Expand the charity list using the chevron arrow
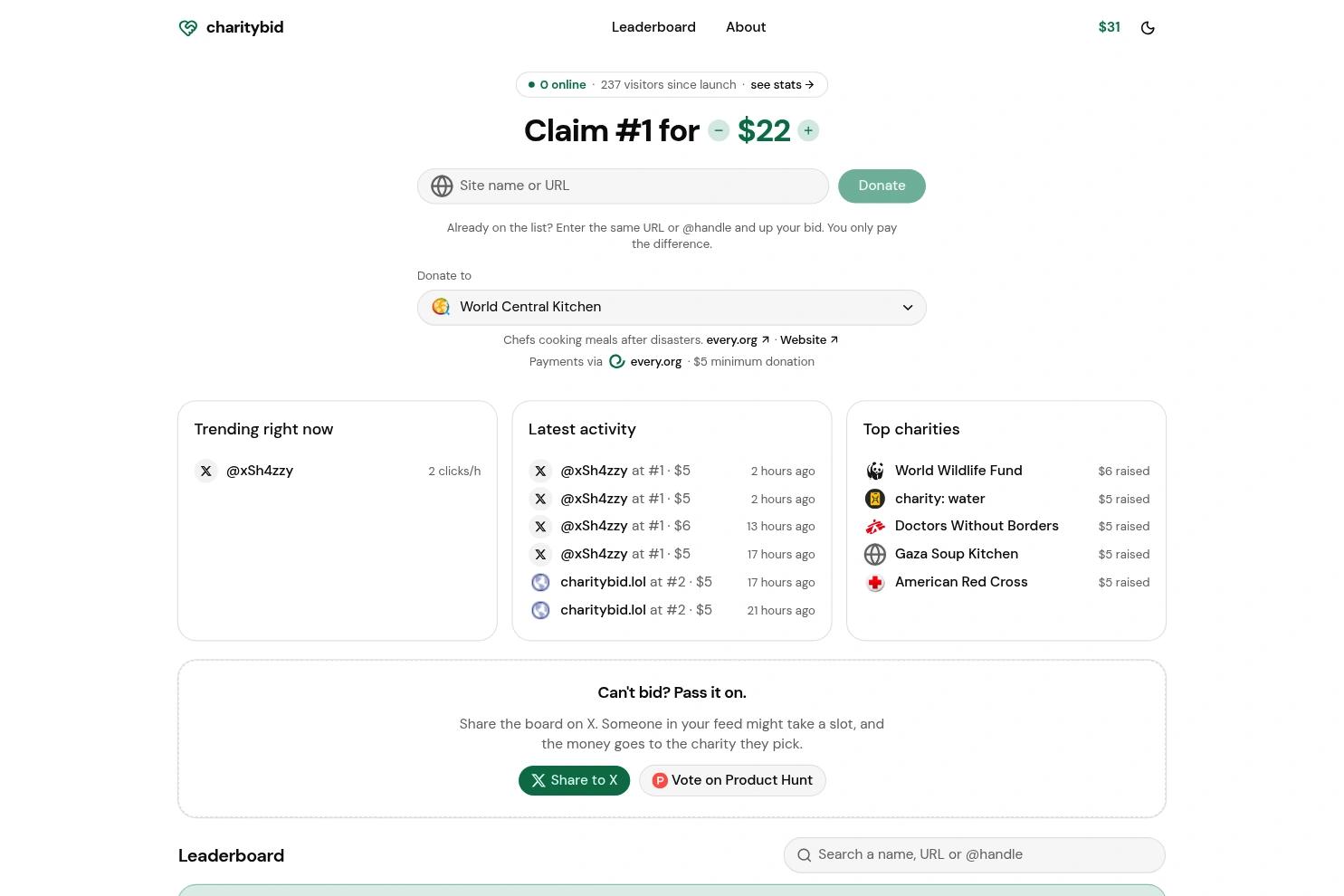This screenshot has width=1344, height=896. point(908,308)
